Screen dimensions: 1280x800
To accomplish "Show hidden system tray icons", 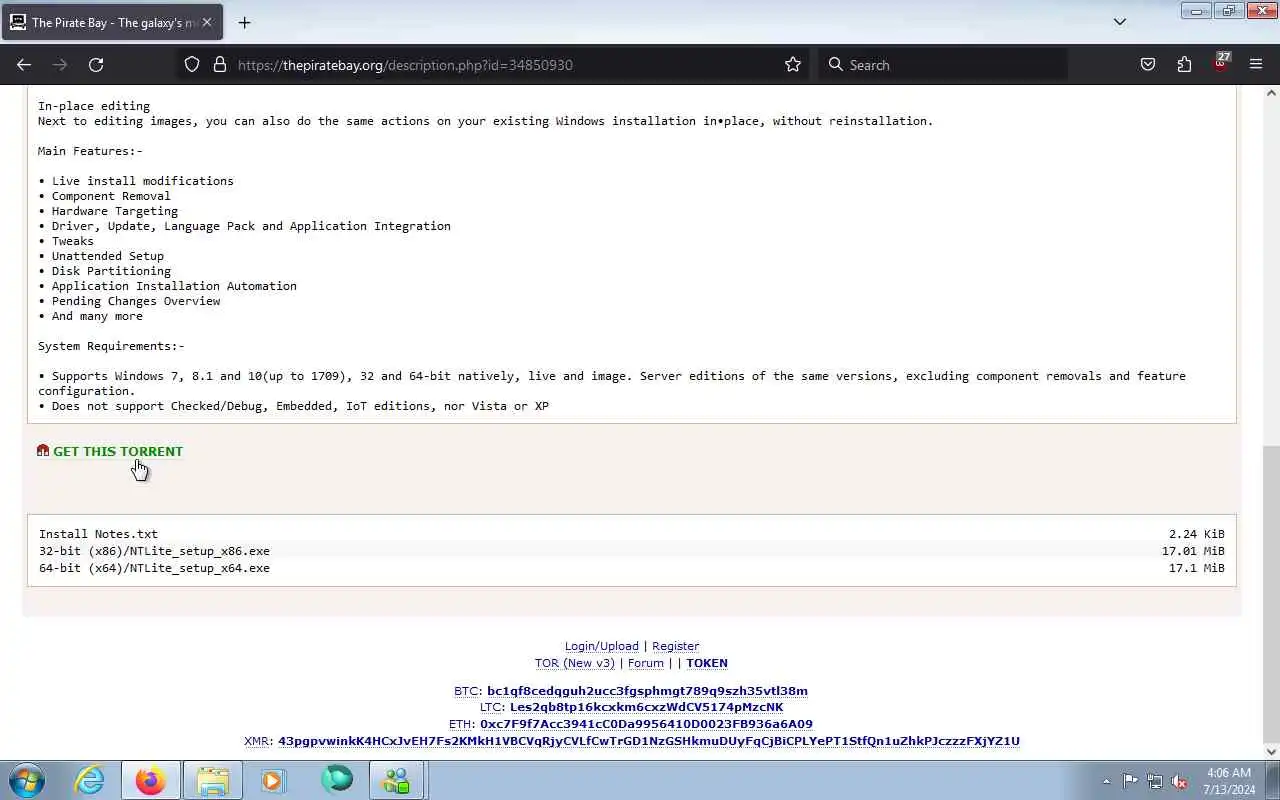I will (x=1106, y=781).
